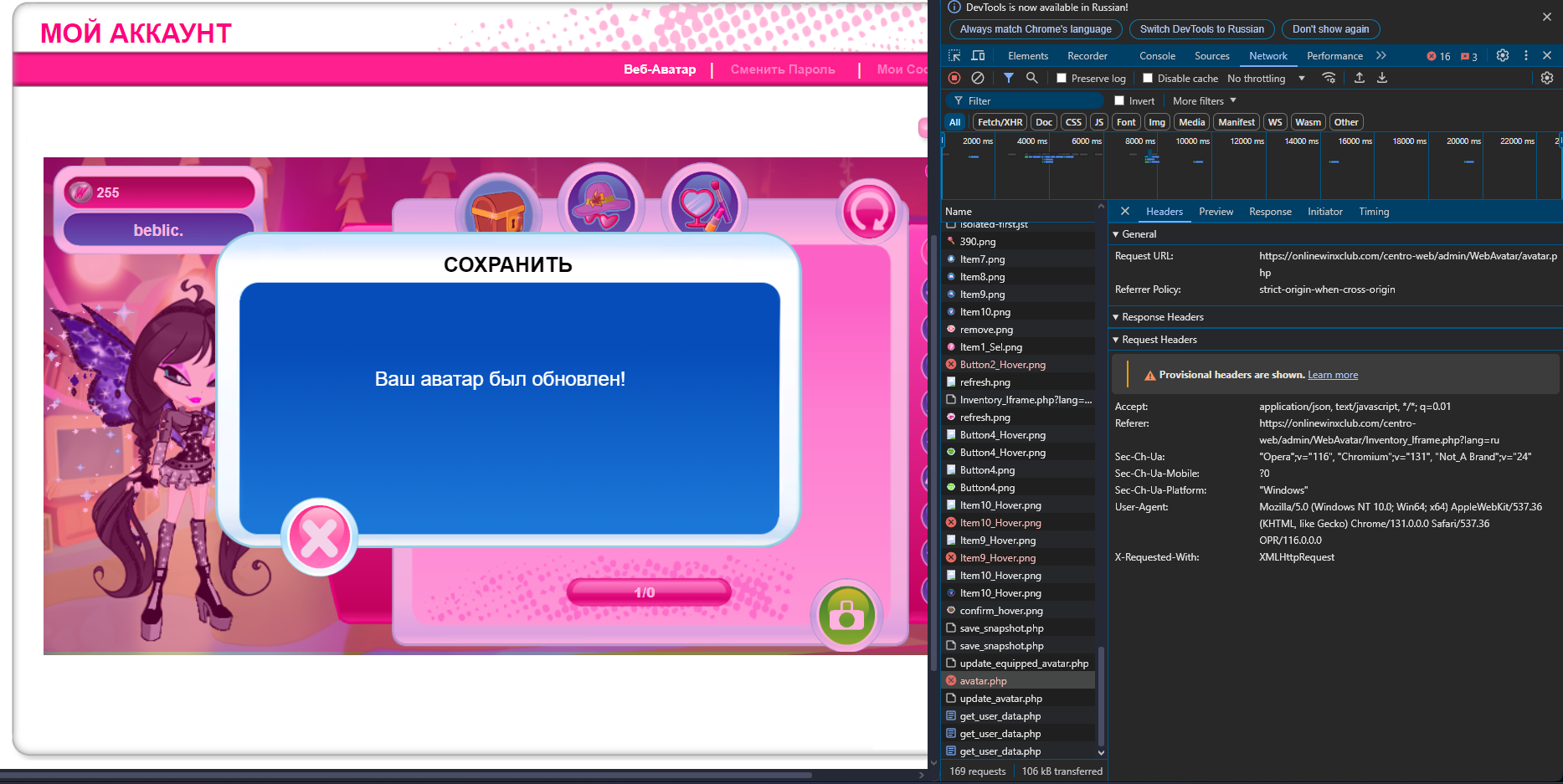Open the DevTools three-dot customize menu

coord(1526,55)
